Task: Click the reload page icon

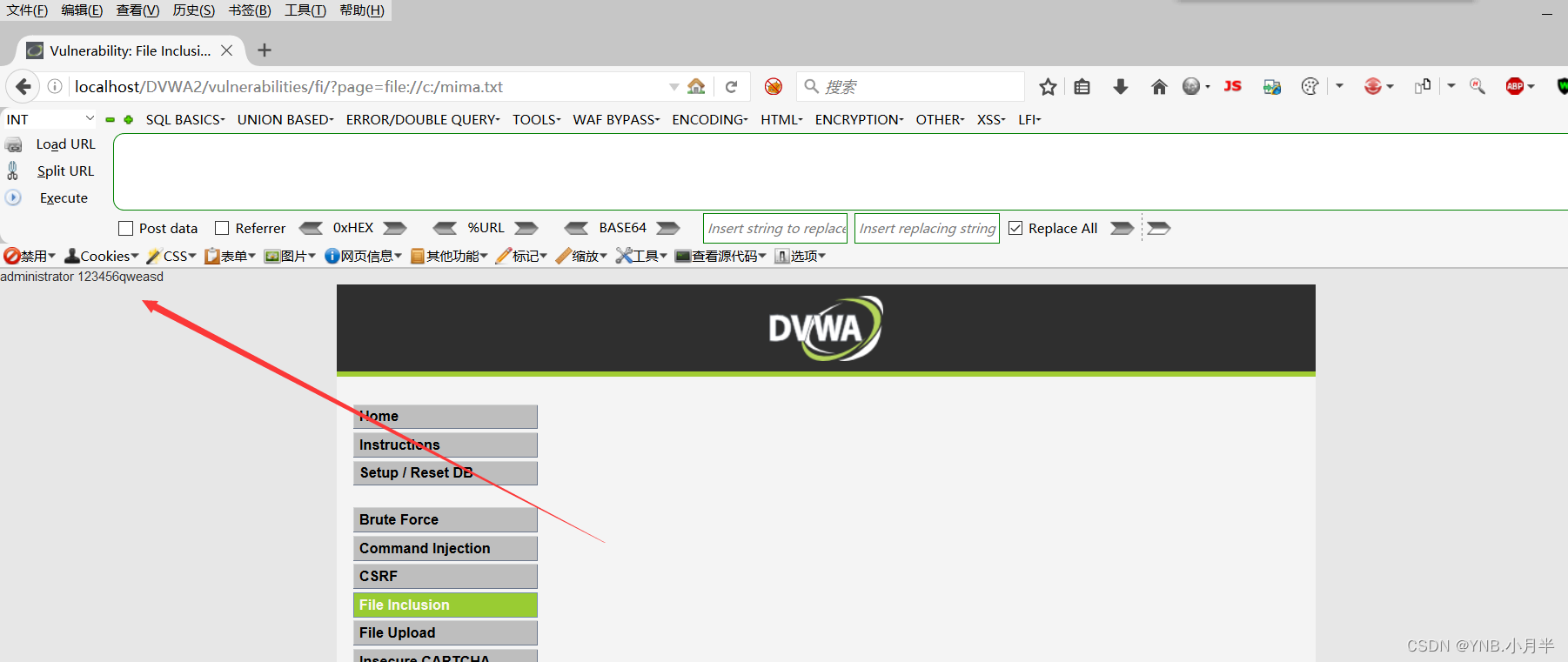Action: coord(731,86)
